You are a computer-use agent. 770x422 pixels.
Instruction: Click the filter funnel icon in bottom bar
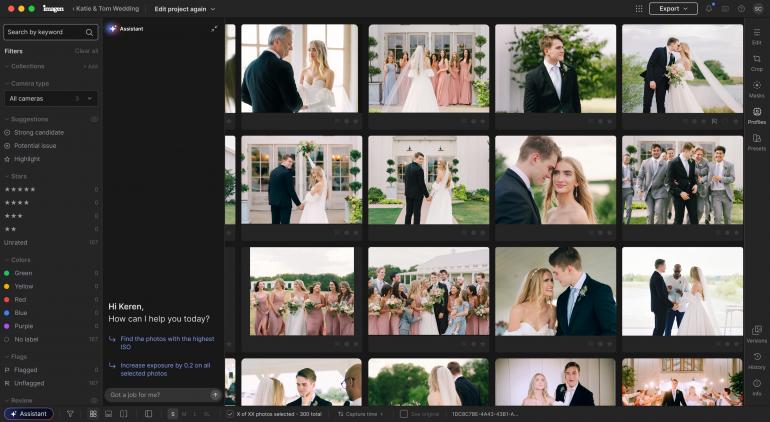coord(70,414)
